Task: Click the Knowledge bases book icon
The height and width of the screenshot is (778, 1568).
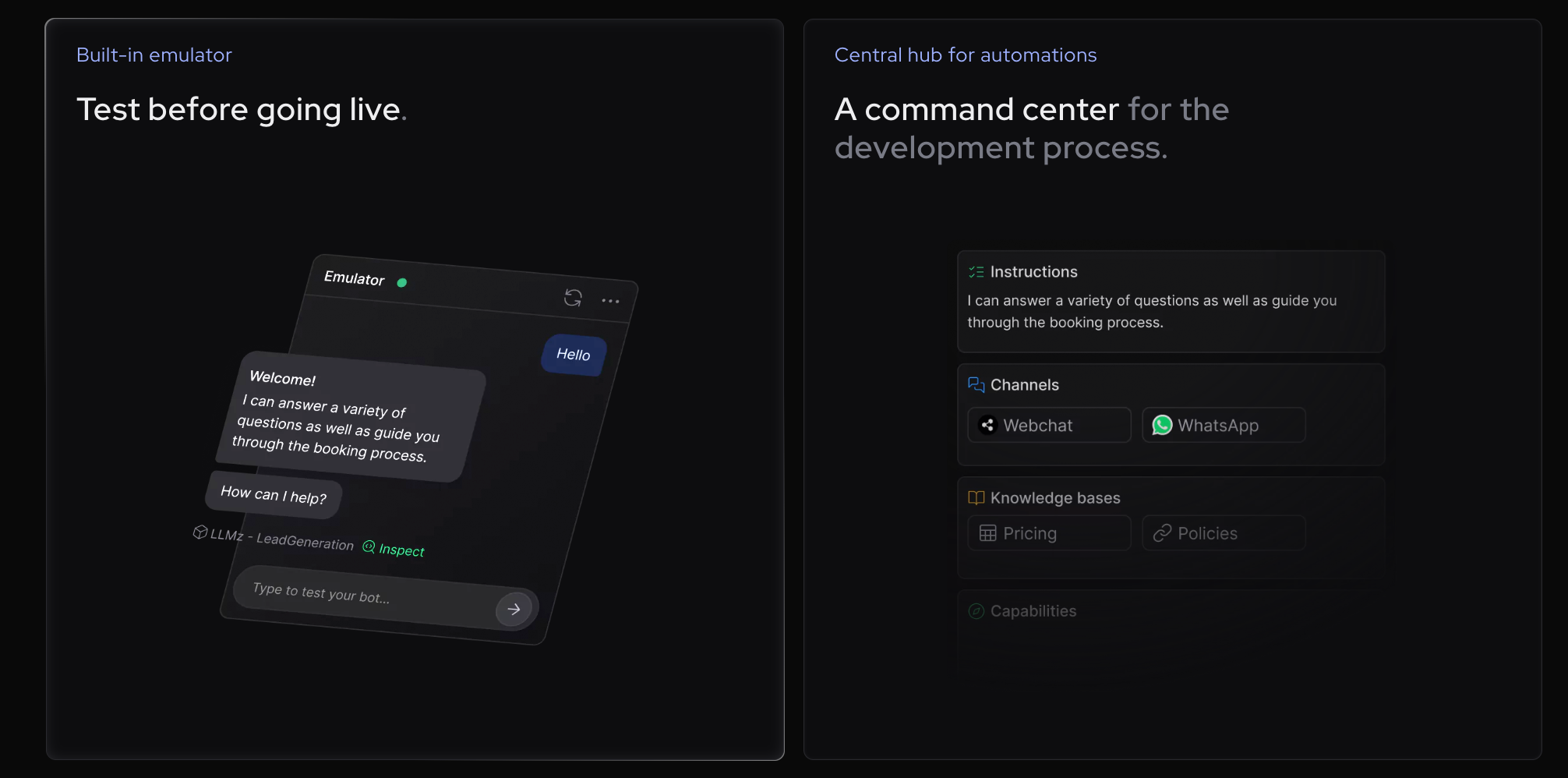Action: 976,498
